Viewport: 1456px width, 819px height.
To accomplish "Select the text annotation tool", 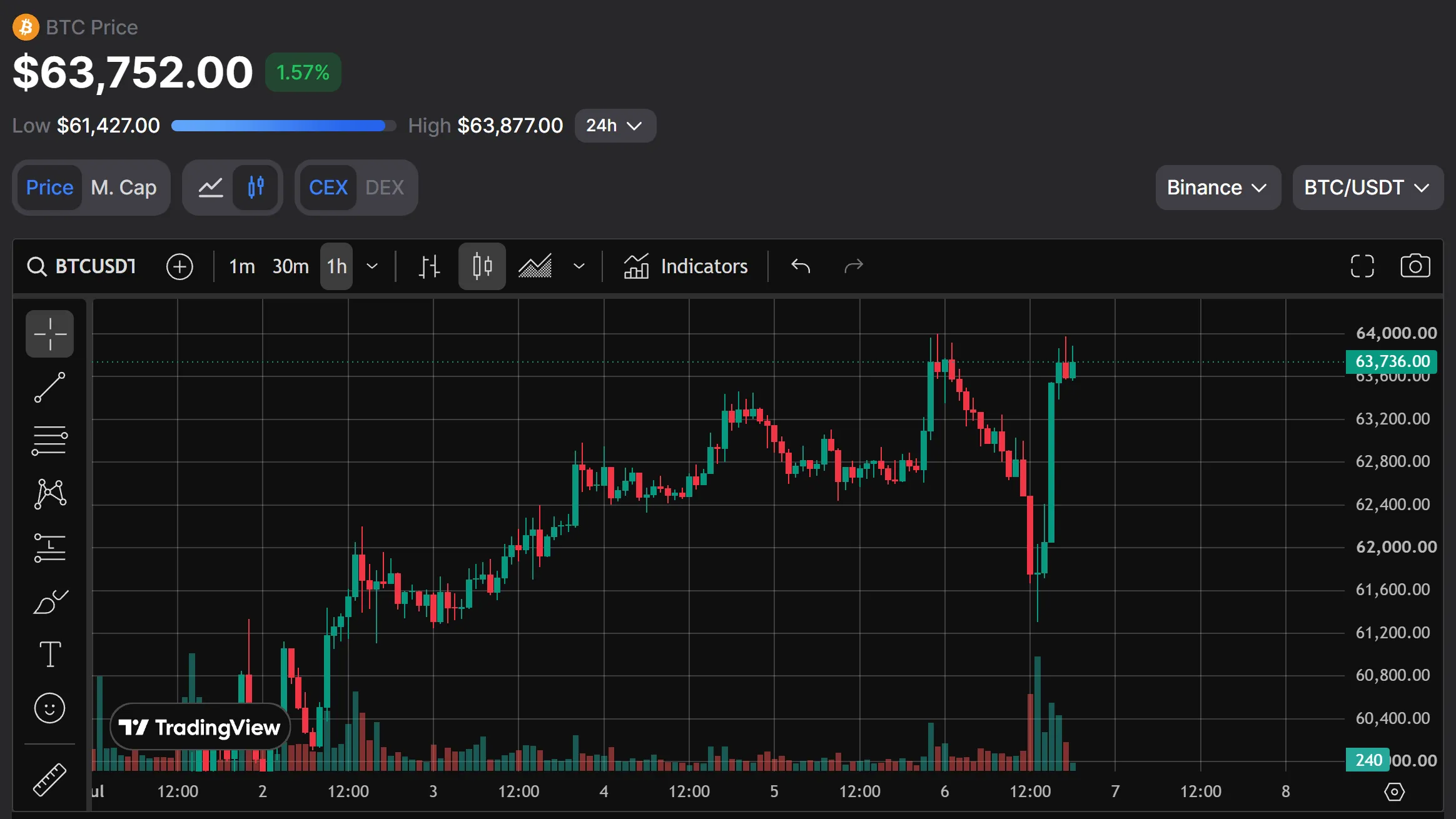I will (50, 655).
